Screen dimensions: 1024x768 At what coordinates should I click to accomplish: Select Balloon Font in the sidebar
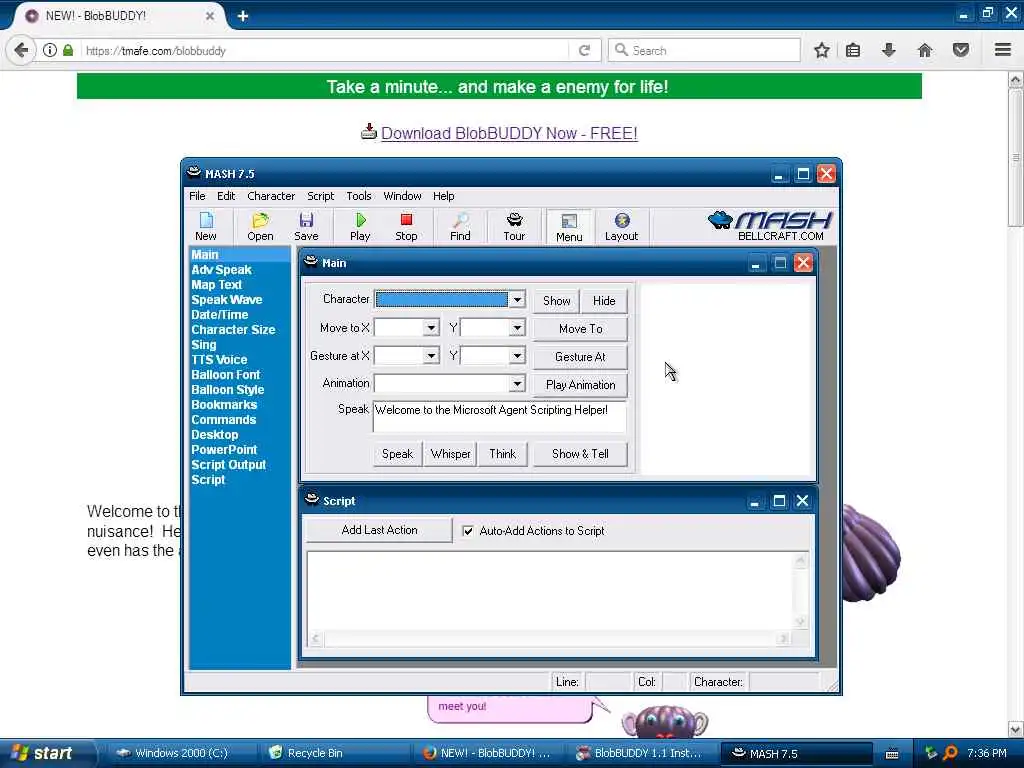point(225,375)
